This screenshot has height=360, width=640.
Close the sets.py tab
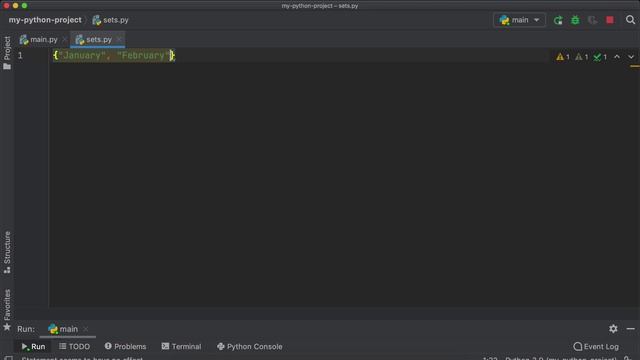119,40
